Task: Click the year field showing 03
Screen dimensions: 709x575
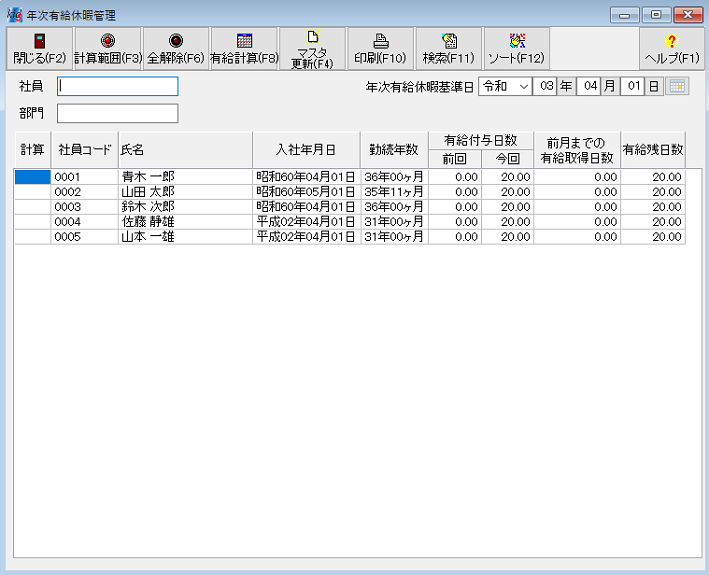Action: pyautogui.click(x=545, y=86)
